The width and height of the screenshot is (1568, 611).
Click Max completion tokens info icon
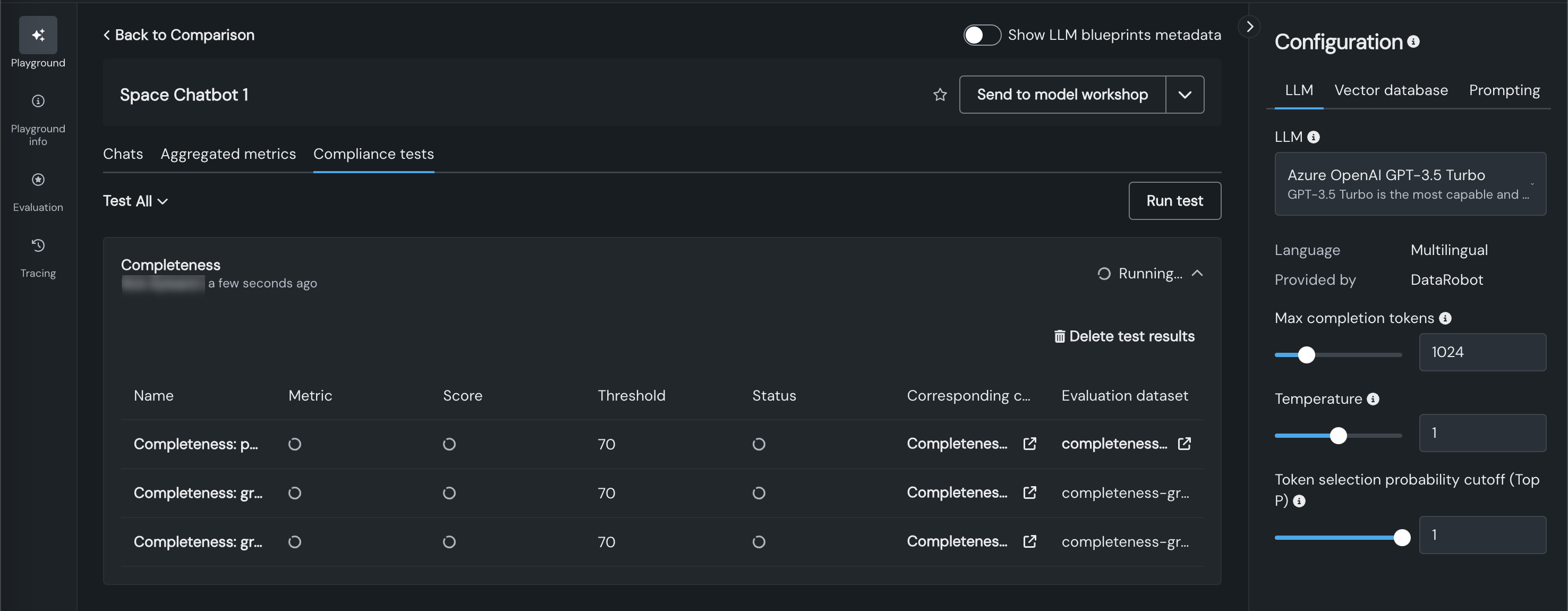click(x=1445, y=318)
